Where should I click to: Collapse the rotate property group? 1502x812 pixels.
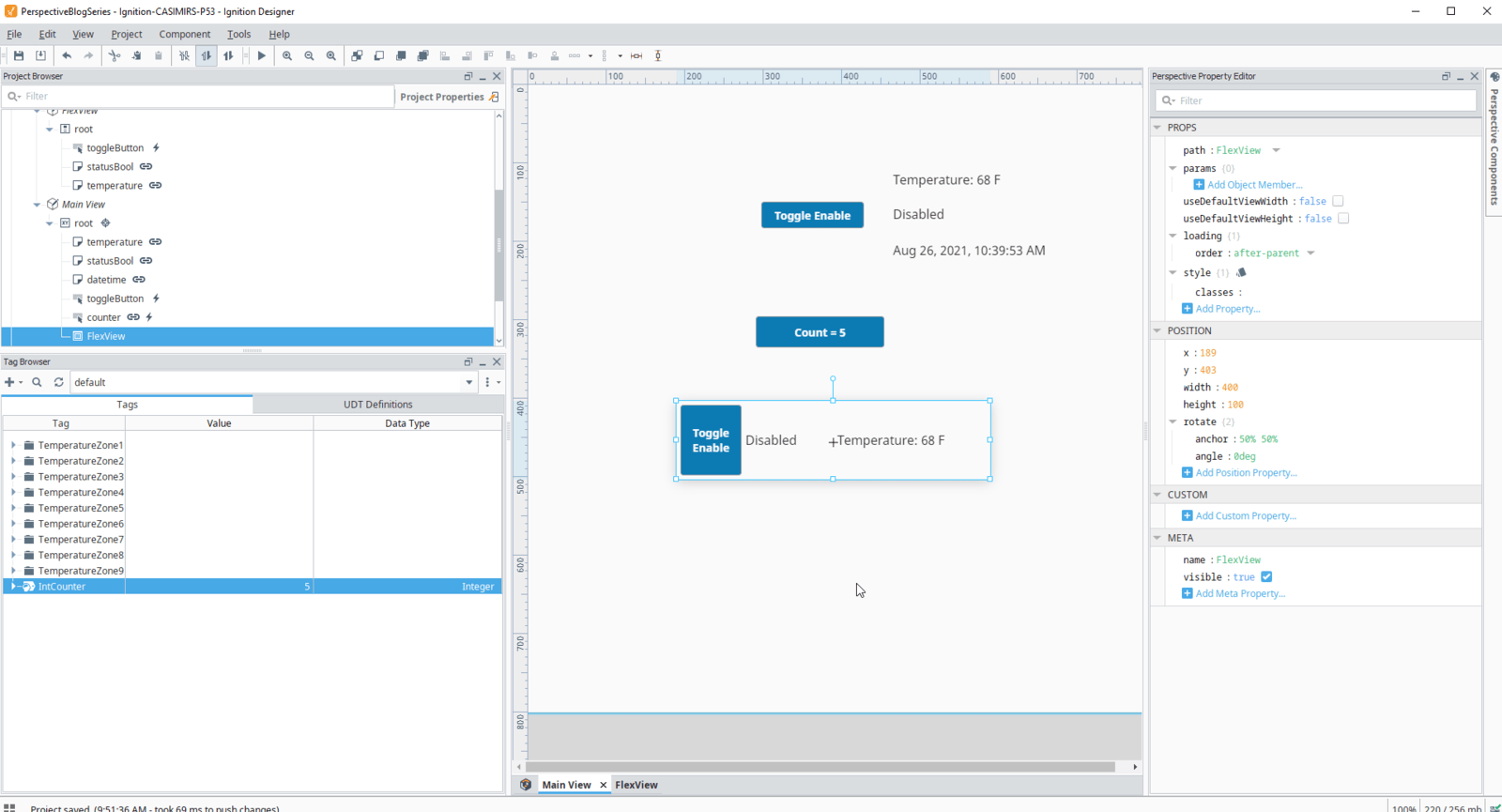[1172, 422]
